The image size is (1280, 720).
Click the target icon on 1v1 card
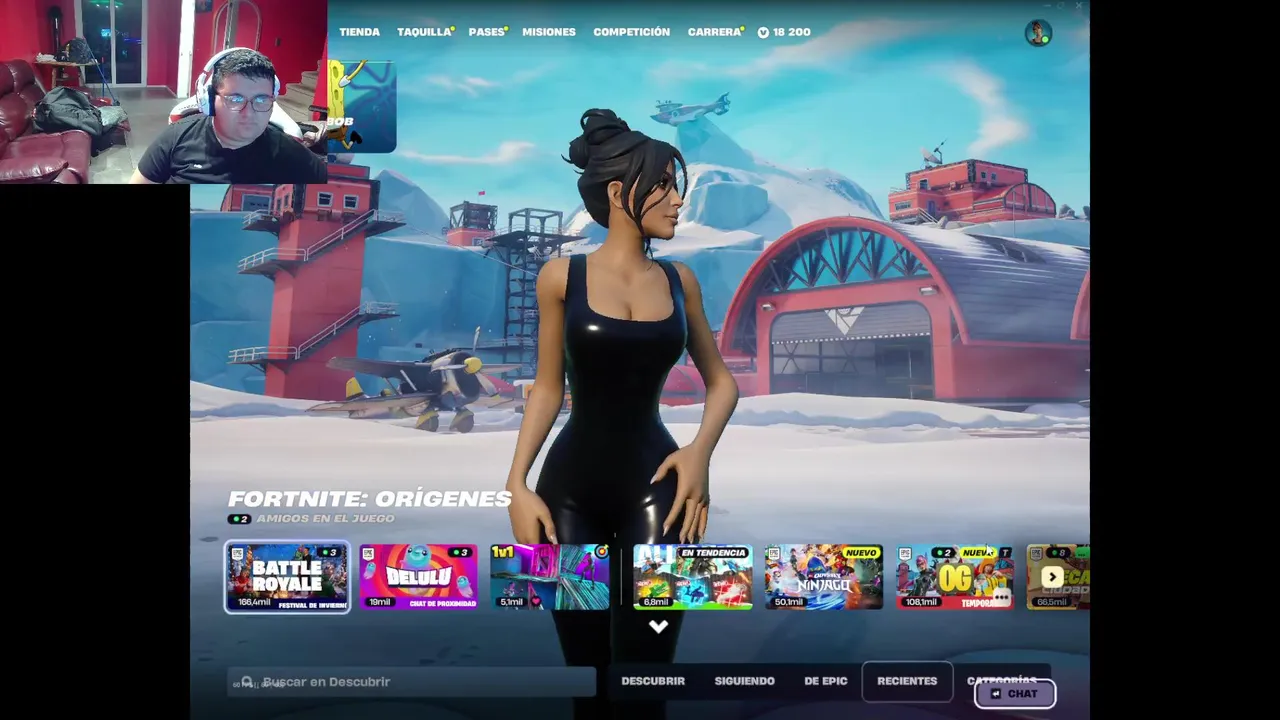click(601, 551)
